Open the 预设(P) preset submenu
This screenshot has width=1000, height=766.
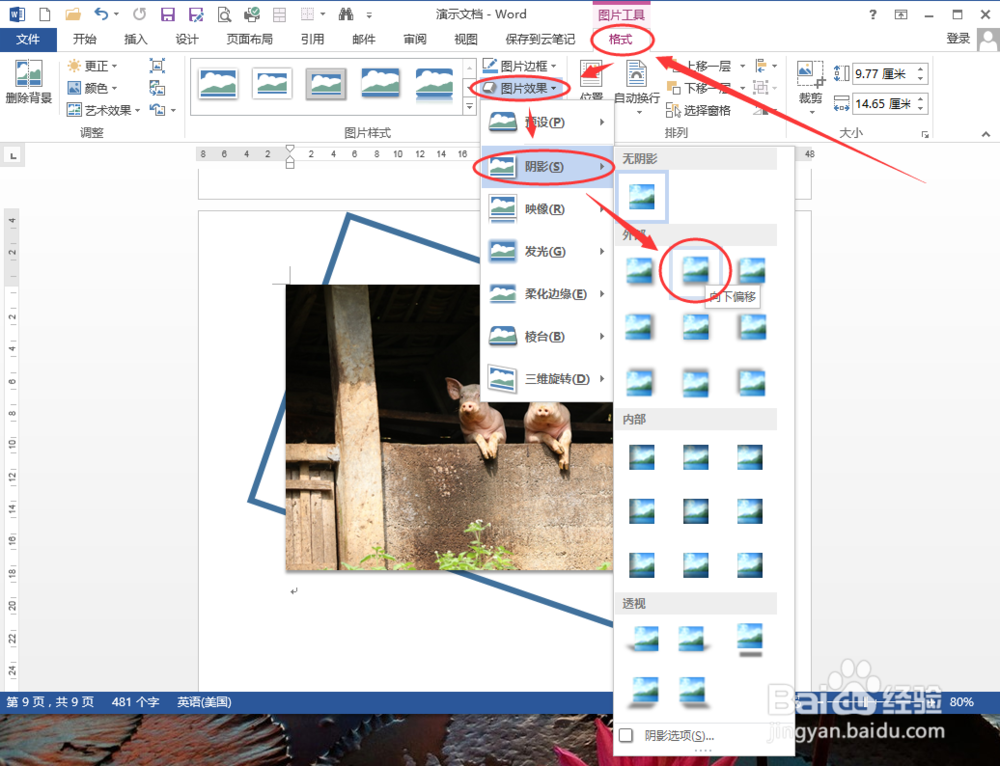547,122
